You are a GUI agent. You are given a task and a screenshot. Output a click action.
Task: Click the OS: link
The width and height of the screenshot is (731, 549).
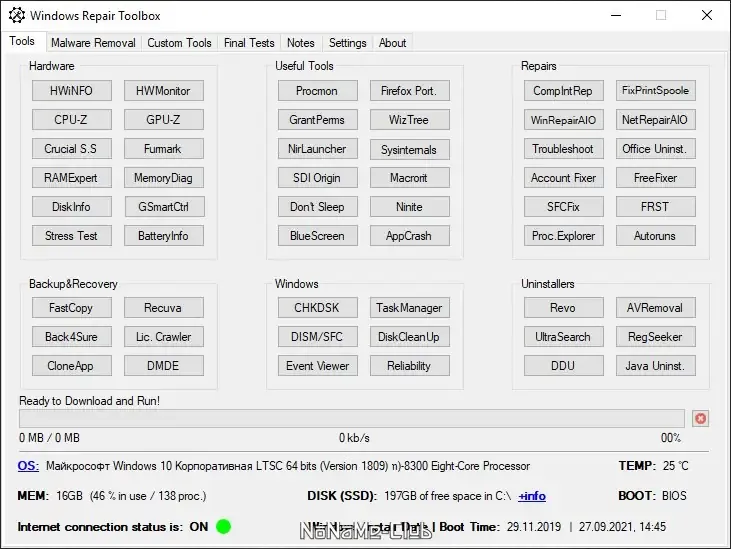(28, 466)
